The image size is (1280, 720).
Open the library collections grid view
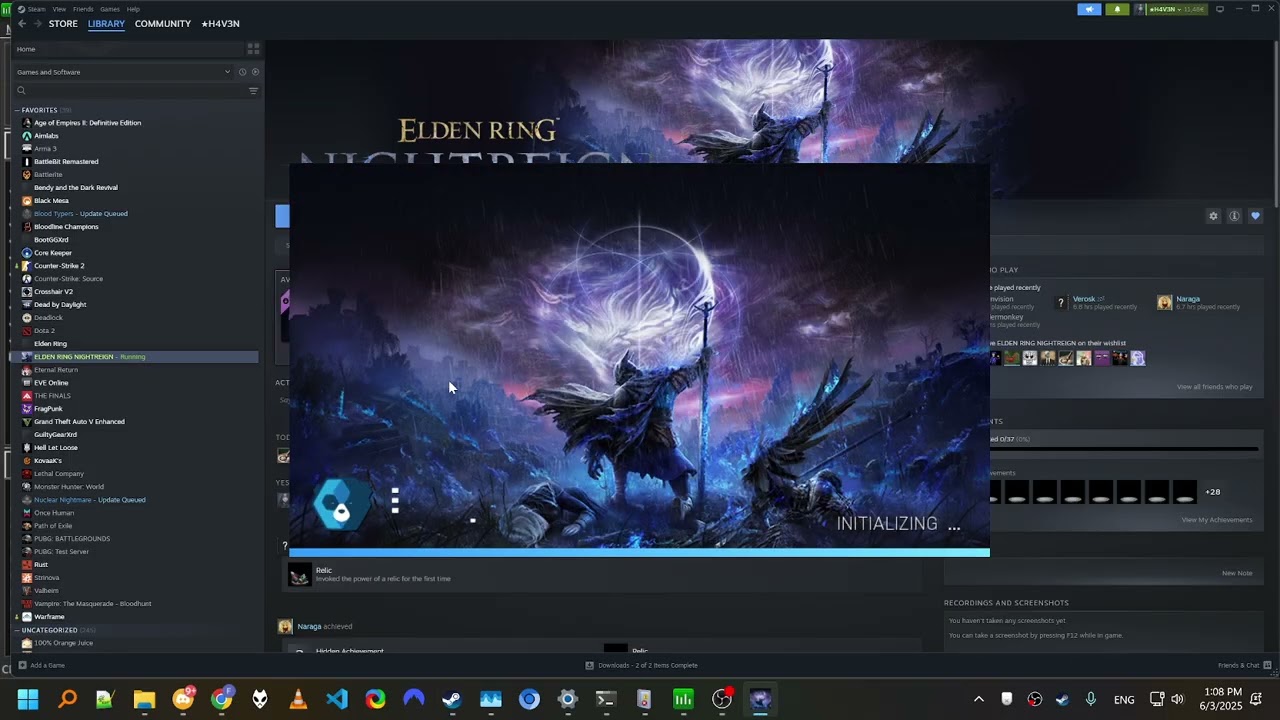pyautogui.click(x=253, y=48)
